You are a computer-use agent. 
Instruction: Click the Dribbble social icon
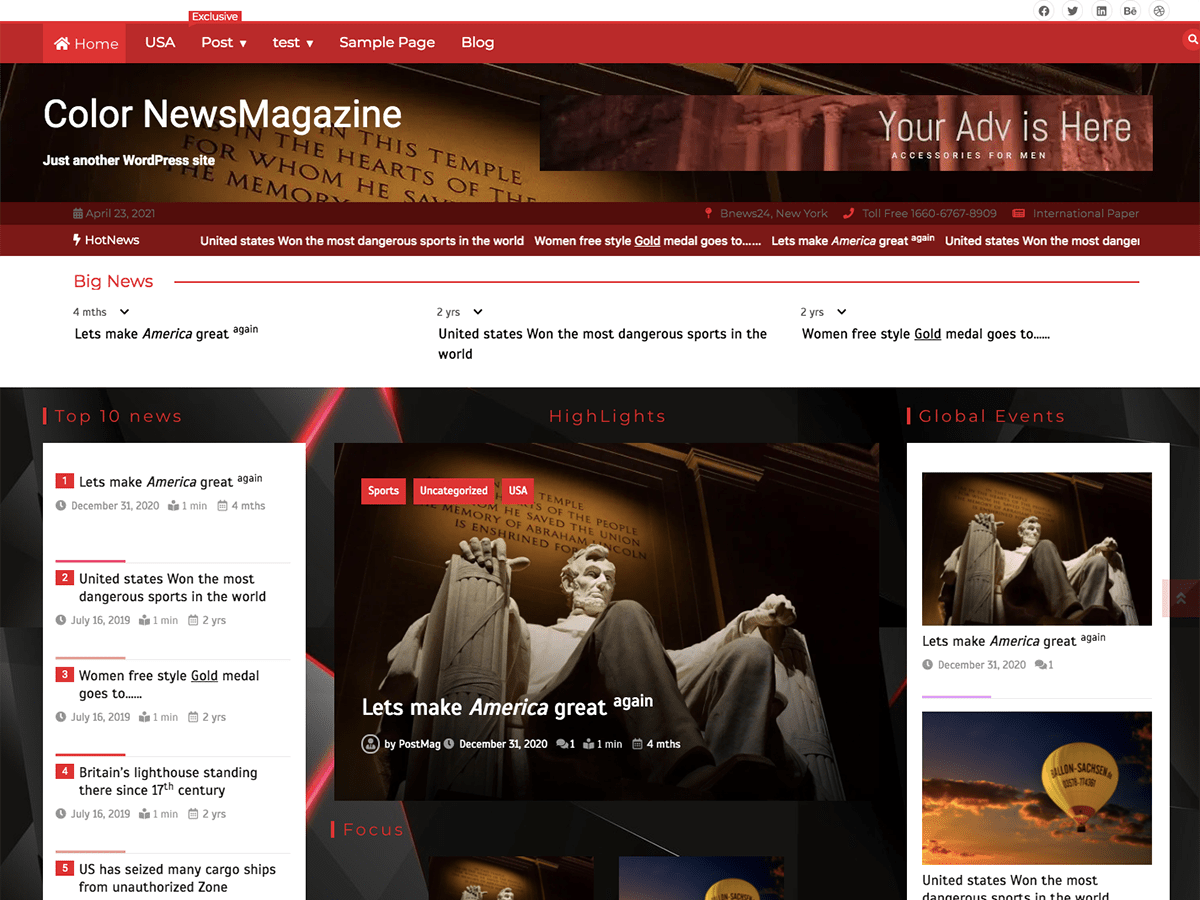pos(1159,11)
